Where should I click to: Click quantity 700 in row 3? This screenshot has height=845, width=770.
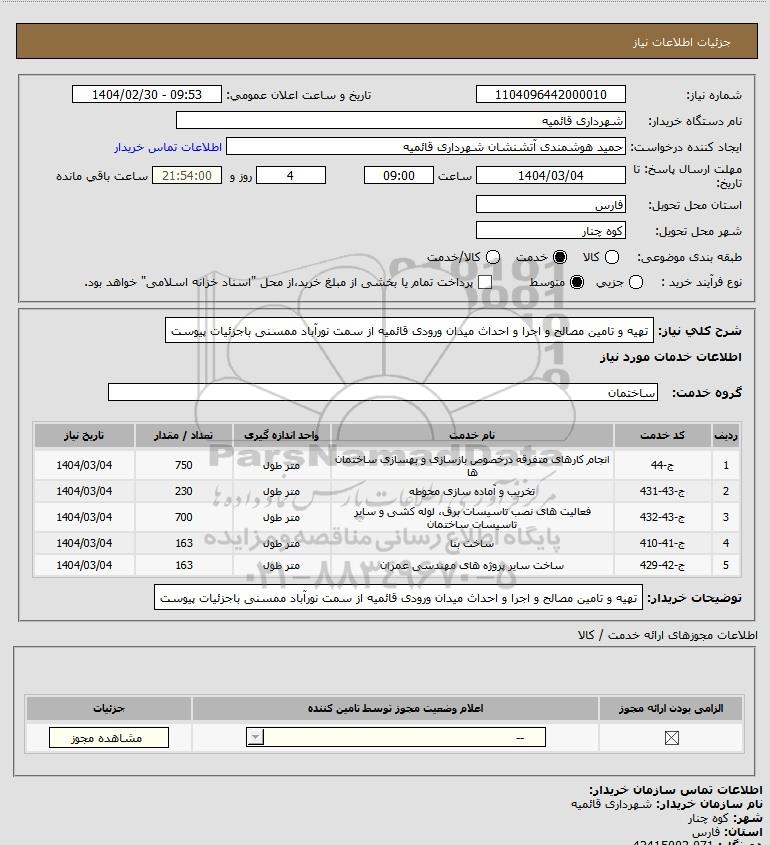183,517
